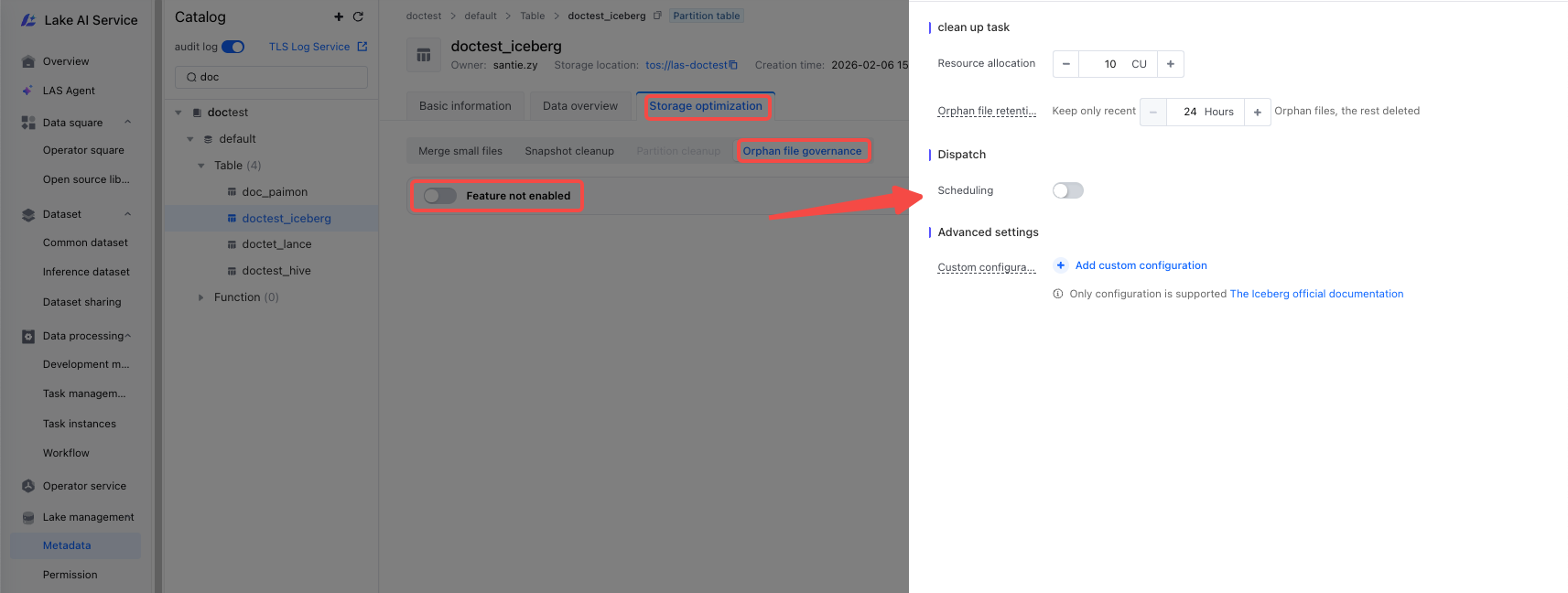Viewport: 1568px width, 593px height.
Task: Click the Operator service icon
Action: [x=28, y=486]
